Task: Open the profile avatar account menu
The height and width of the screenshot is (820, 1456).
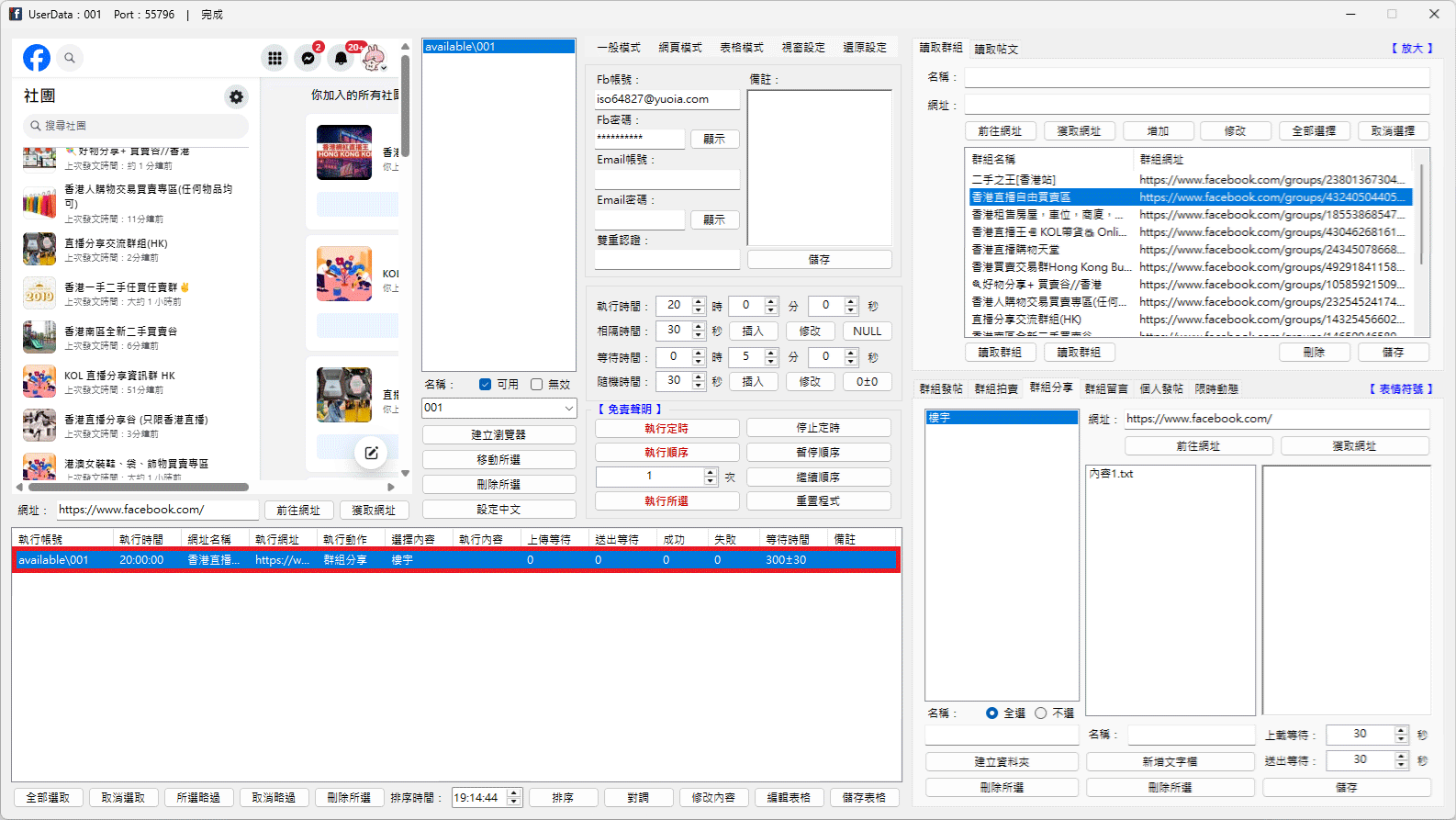Action: tap(374, 58)
